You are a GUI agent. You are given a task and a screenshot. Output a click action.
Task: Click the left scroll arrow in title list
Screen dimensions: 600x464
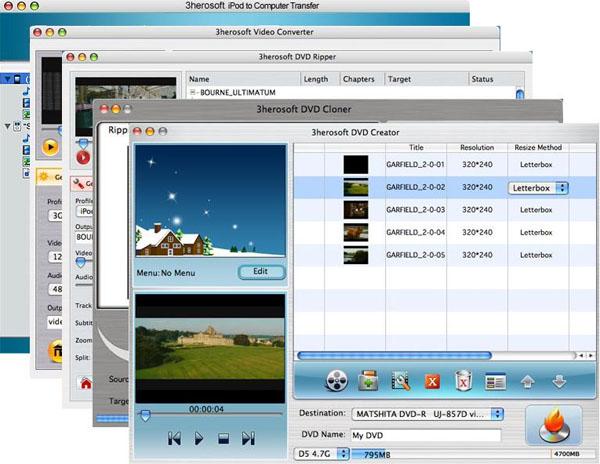click(581, 356)
